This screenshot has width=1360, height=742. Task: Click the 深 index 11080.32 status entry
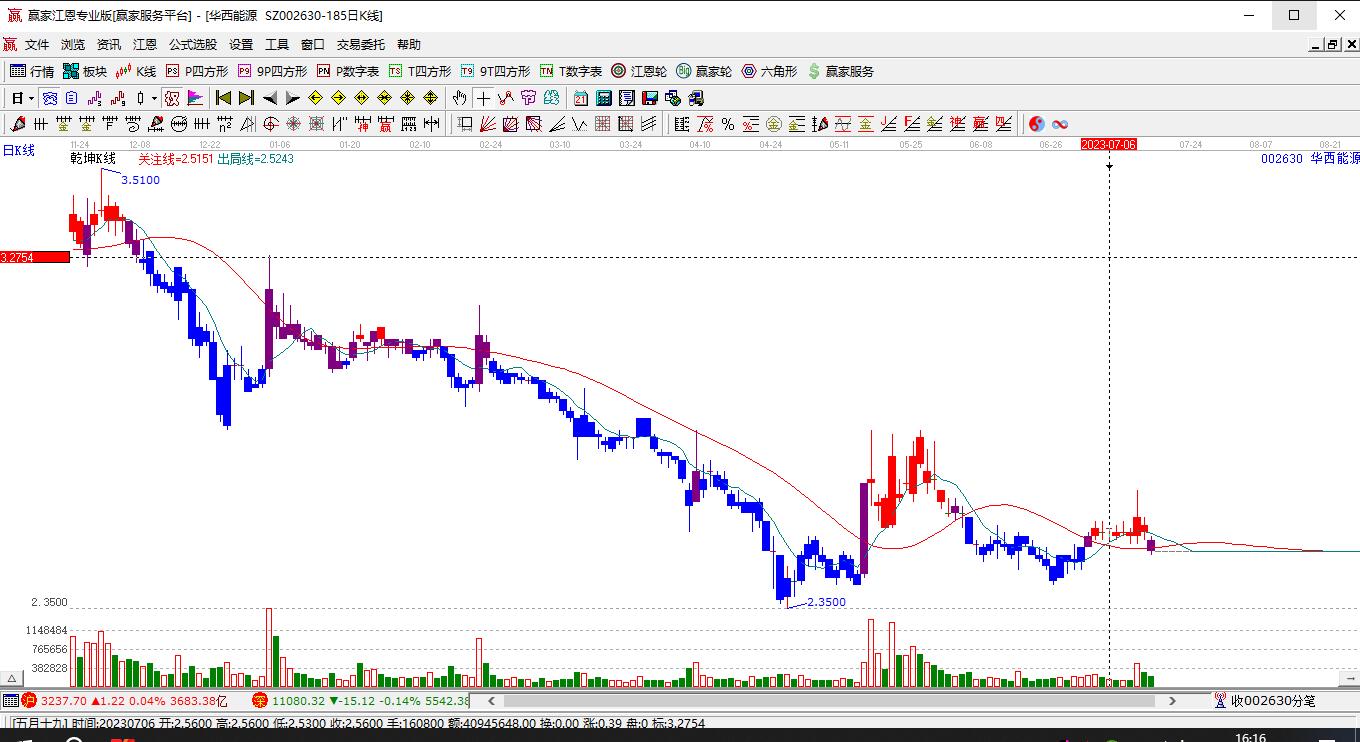(x=361, y=701)
